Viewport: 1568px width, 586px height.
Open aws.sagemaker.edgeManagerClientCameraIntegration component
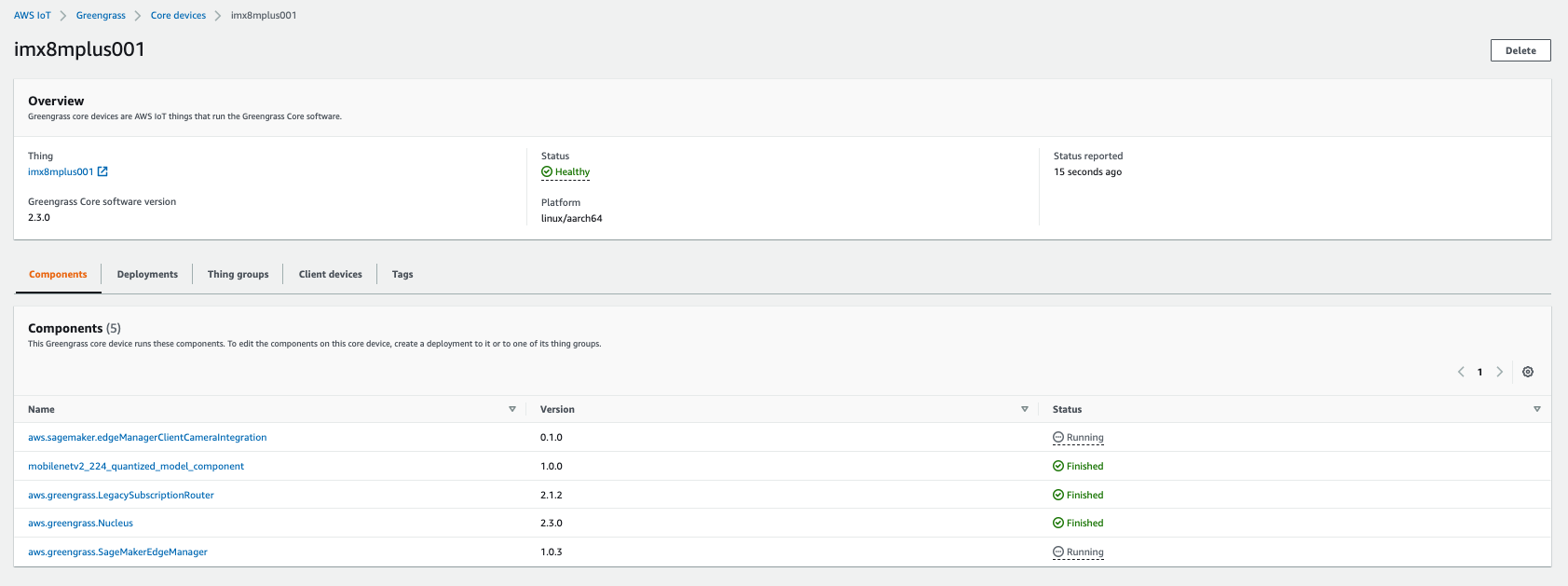(x=147, y=437)
